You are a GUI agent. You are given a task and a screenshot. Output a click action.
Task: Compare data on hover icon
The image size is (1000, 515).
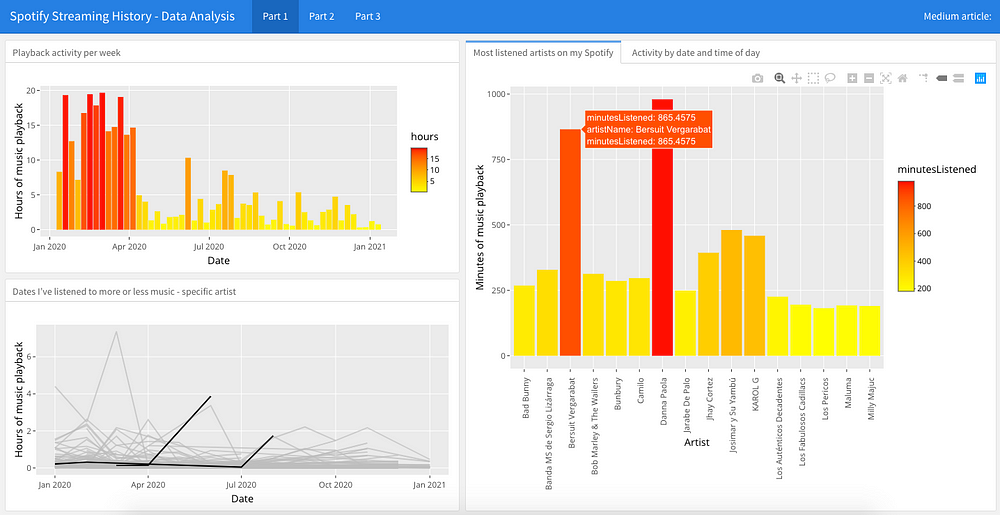958,78
